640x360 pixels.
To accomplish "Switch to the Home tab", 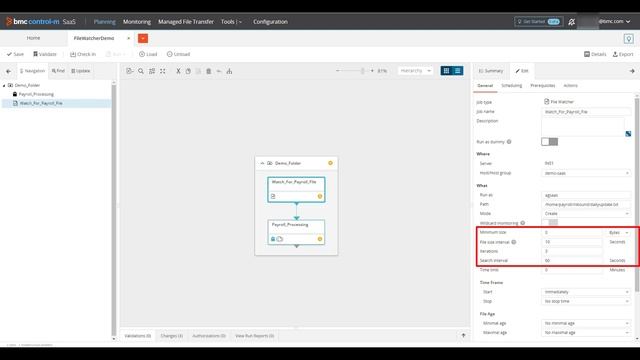I will (33, 38).
